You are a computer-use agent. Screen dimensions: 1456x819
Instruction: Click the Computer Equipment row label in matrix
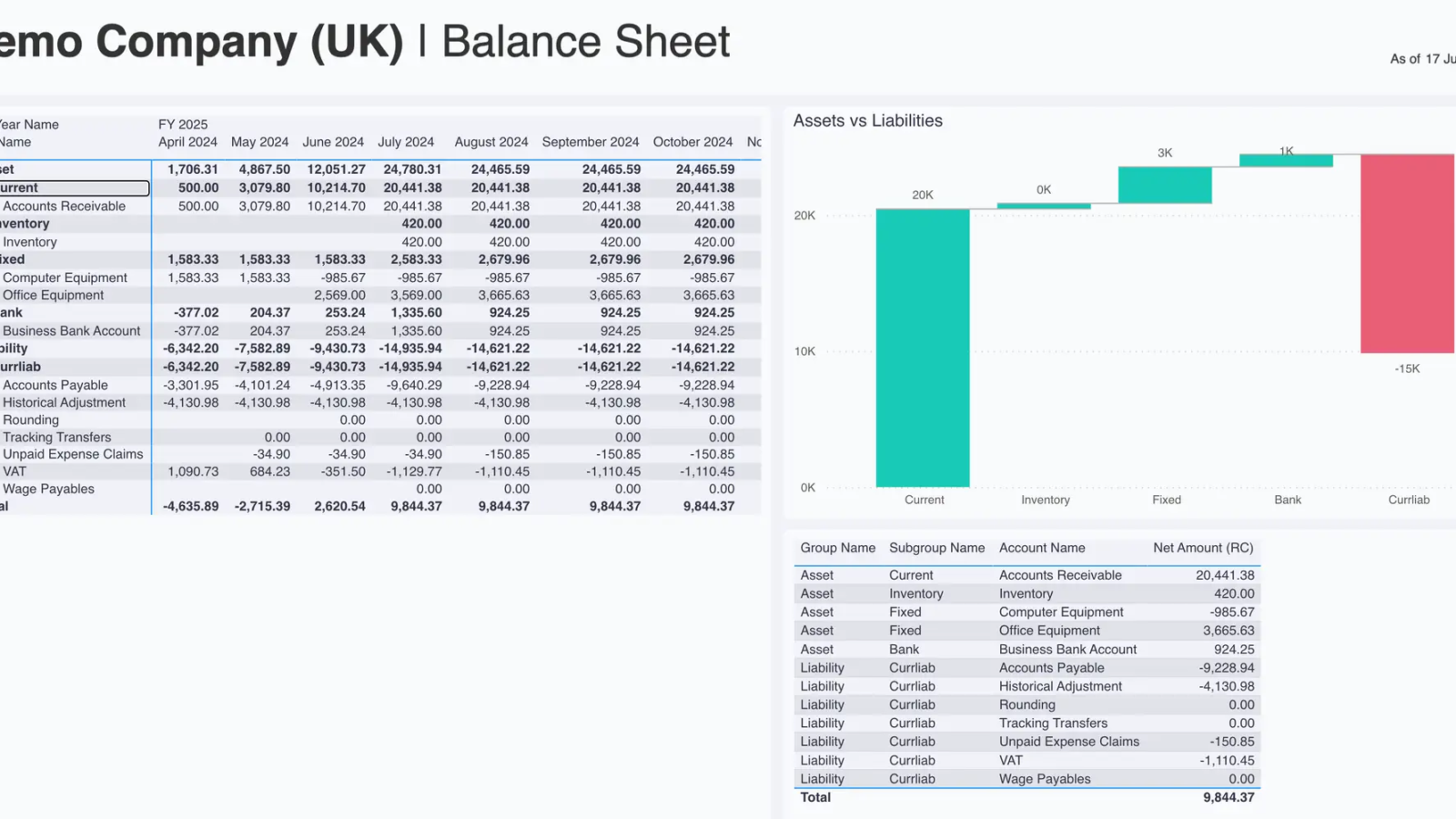65,278
